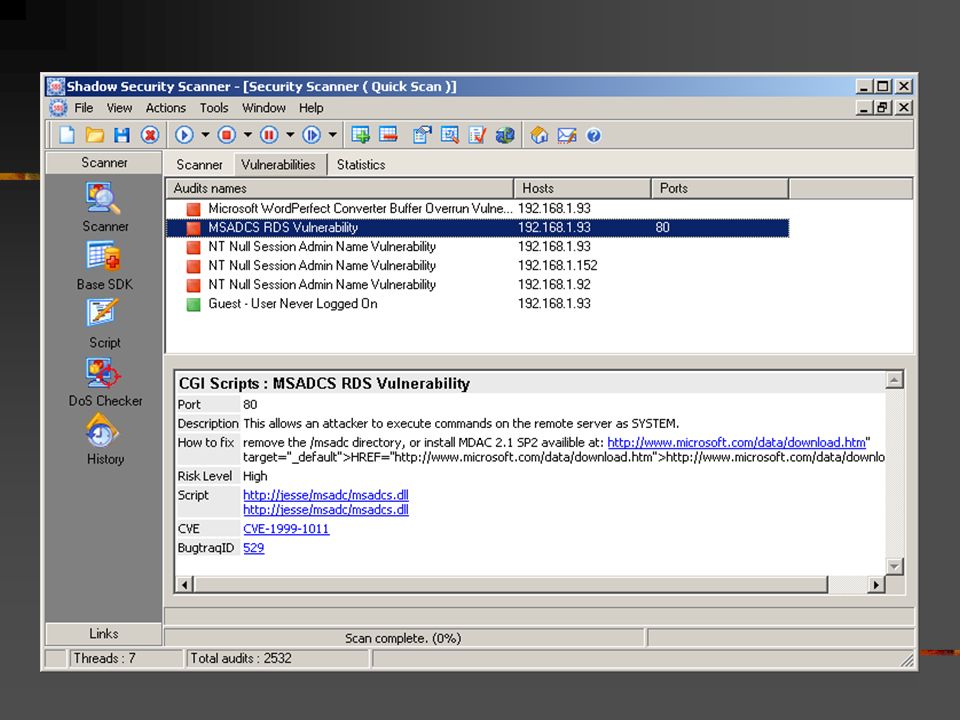Click the clipboard options toolbar icon

coord(422,135)
